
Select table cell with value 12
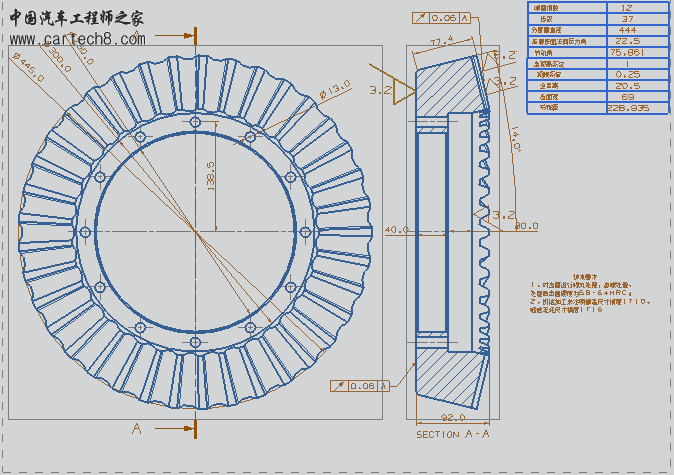coord(637,8)
